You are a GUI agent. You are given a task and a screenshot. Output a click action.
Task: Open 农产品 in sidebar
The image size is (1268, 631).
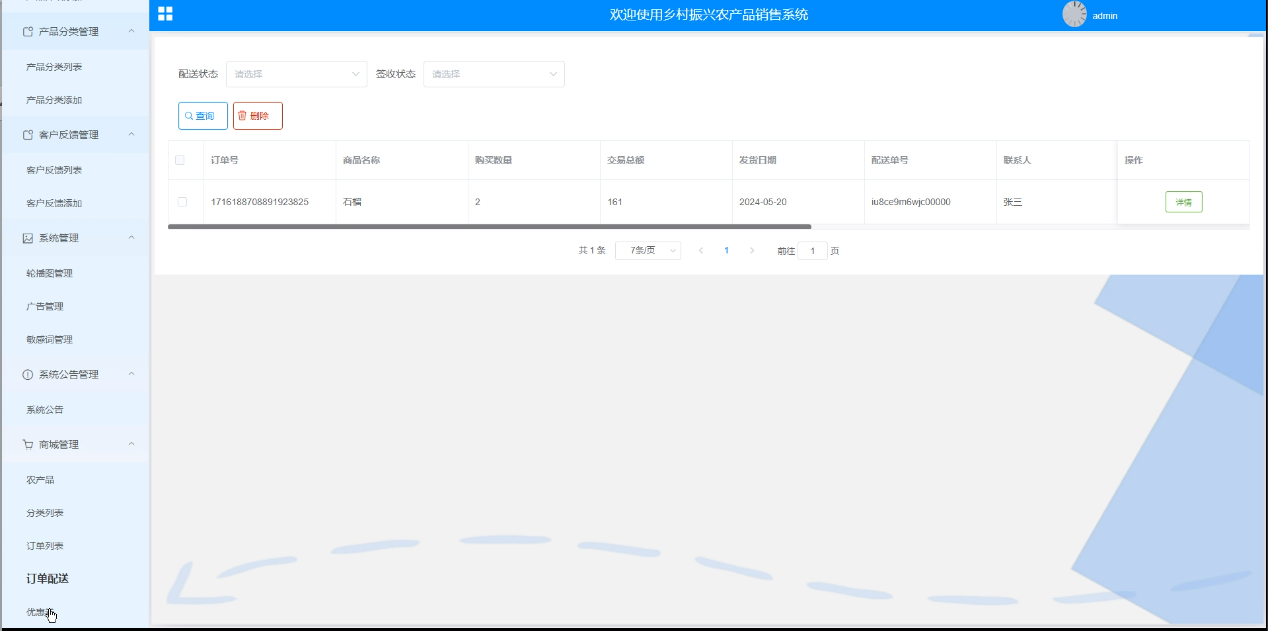(x=40, y=480)
